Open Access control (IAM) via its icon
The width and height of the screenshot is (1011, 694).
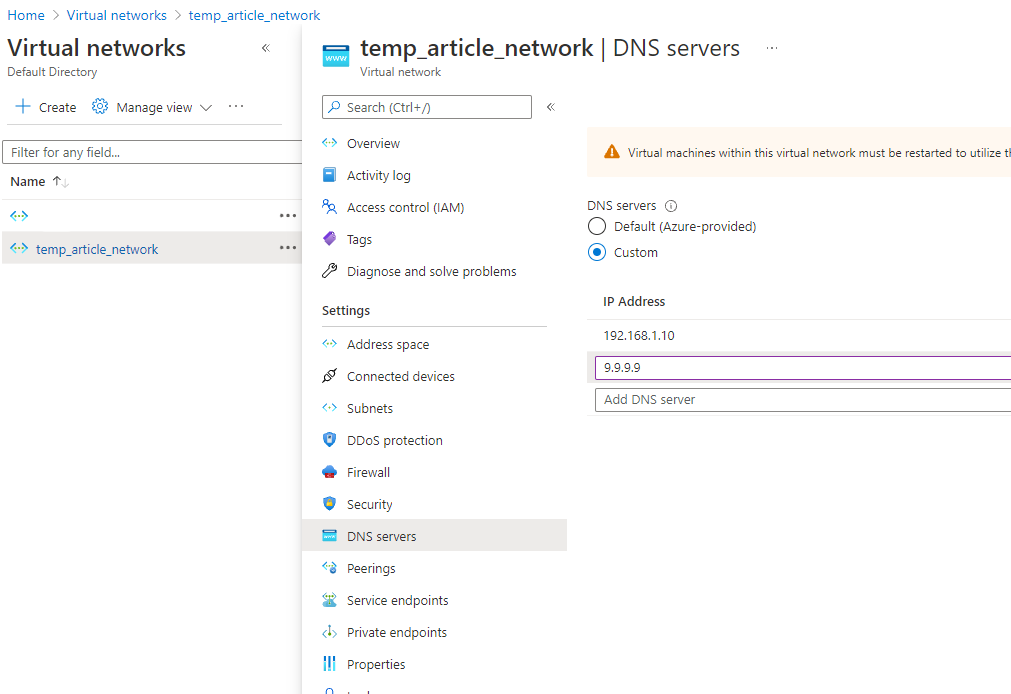[x=330, y=207]
